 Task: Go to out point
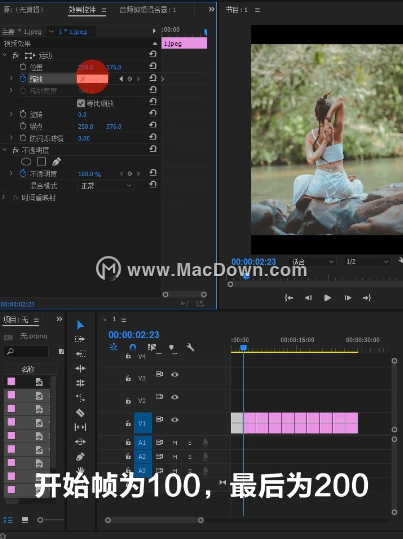coord(367,298)
